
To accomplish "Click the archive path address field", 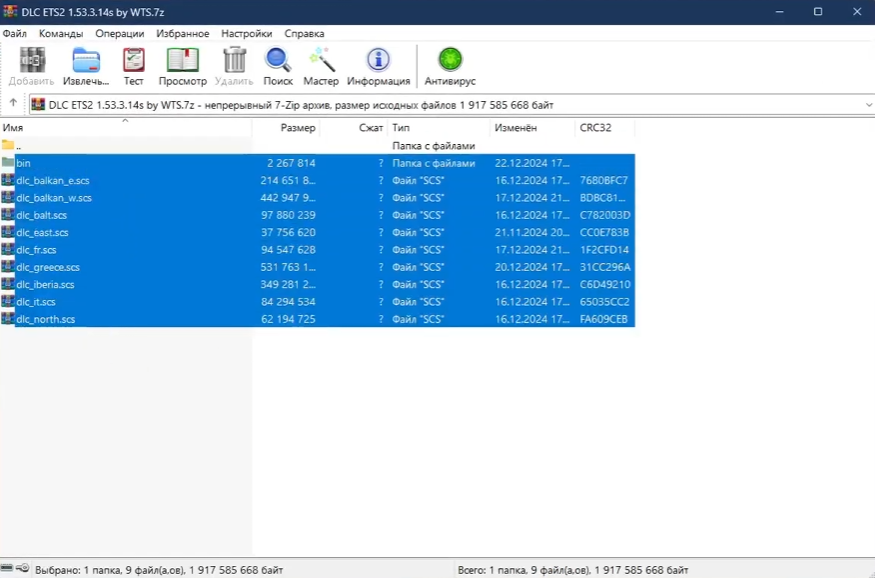I will (451, 105).
